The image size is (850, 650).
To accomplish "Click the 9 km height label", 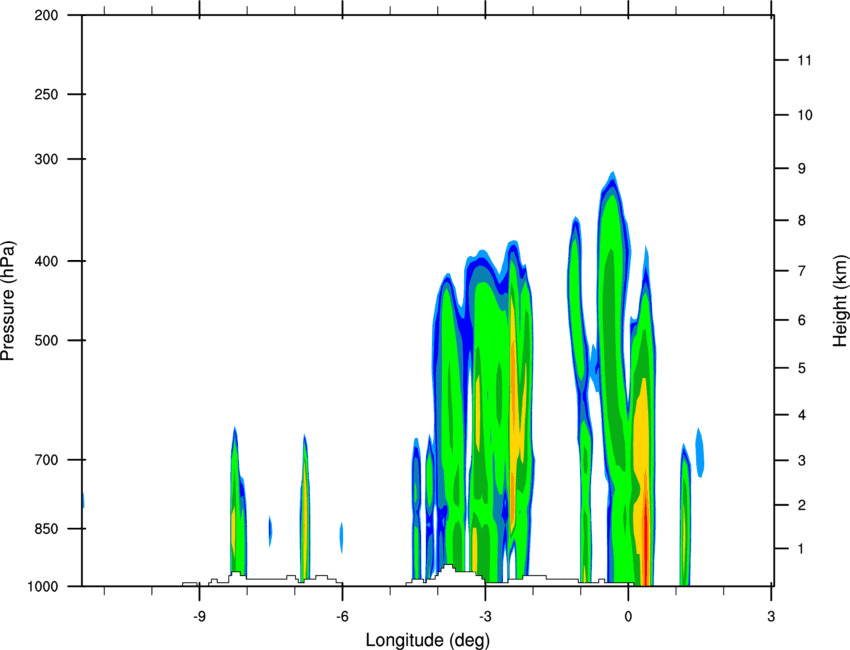I will pos(801,168).
